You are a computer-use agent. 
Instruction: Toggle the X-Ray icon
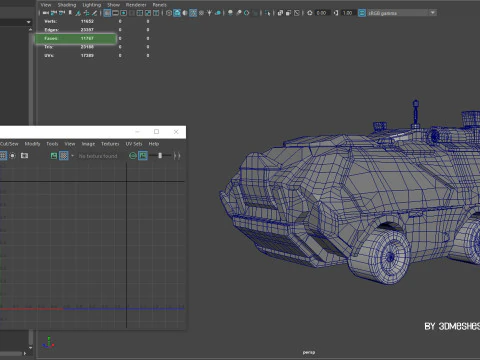[x=280, y=13]
